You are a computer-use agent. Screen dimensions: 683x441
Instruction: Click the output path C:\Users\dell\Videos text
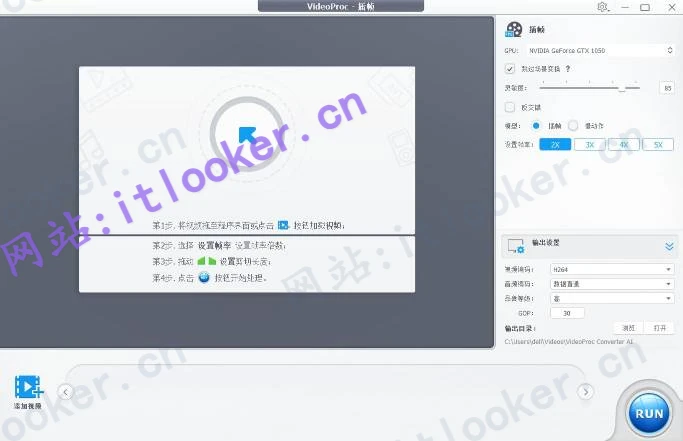point(569,342)
